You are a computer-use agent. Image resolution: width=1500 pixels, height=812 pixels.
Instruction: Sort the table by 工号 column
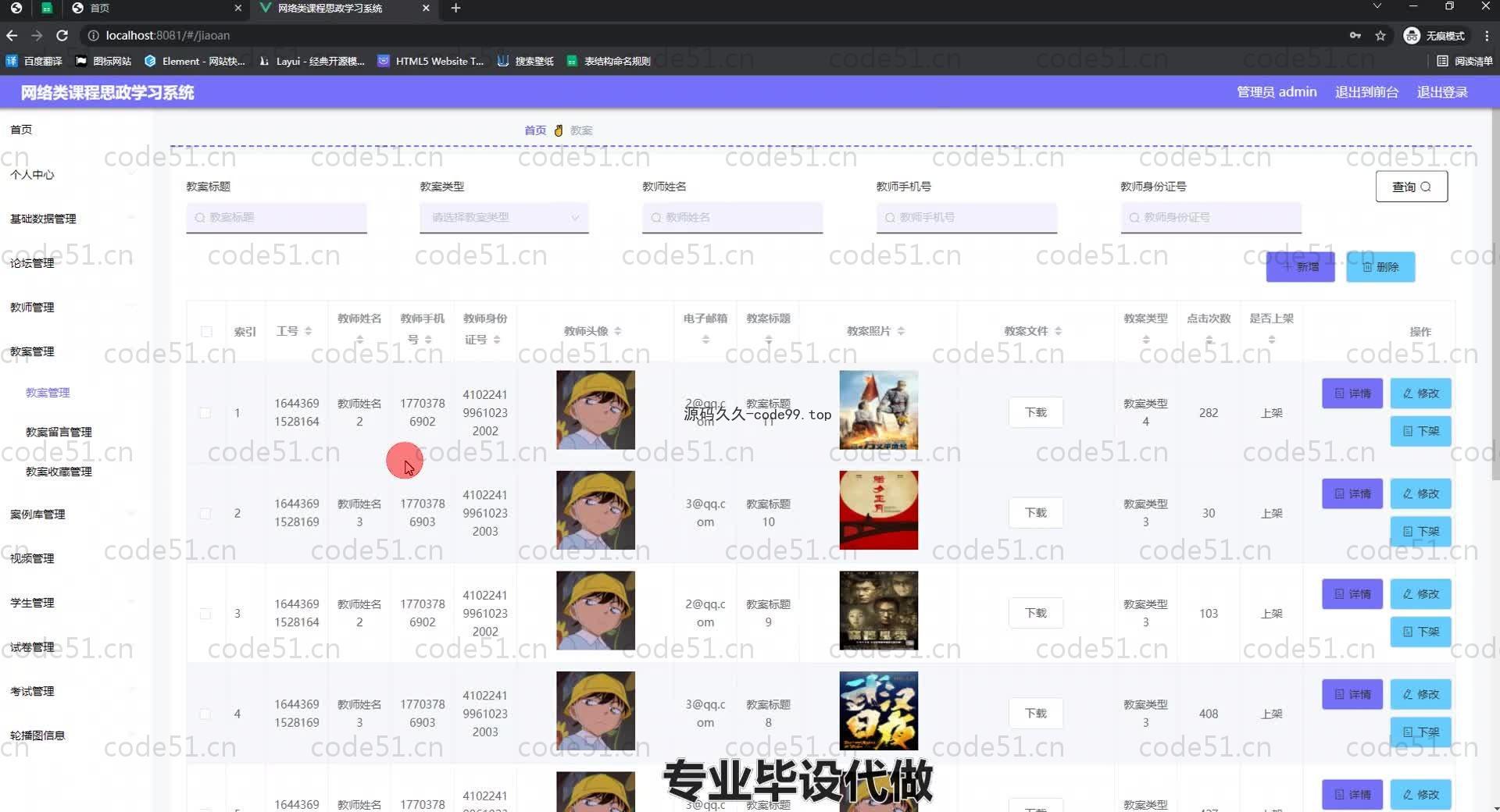click(x=308, y=331)
